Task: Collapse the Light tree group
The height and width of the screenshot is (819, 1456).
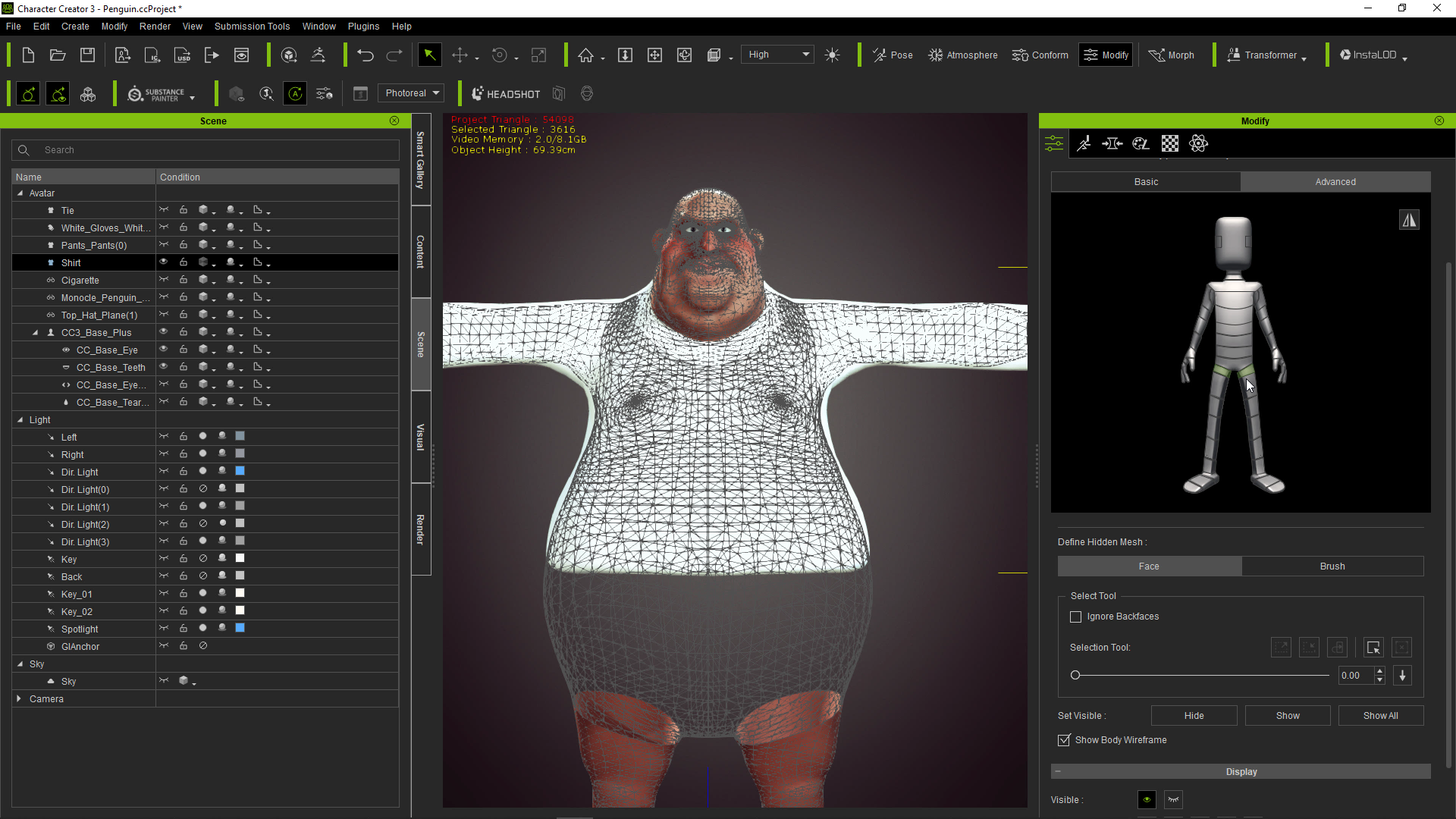Action: click(20, 420)
